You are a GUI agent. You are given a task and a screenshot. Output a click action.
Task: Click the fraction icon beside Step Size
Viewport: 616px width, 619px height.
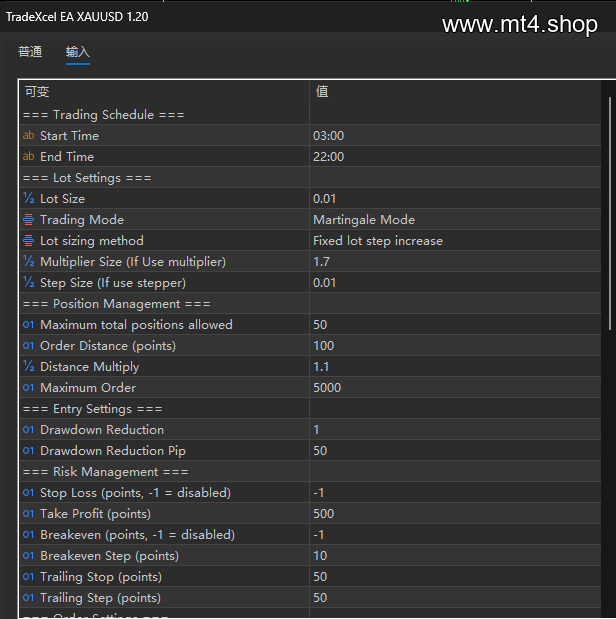pos(28,282)
